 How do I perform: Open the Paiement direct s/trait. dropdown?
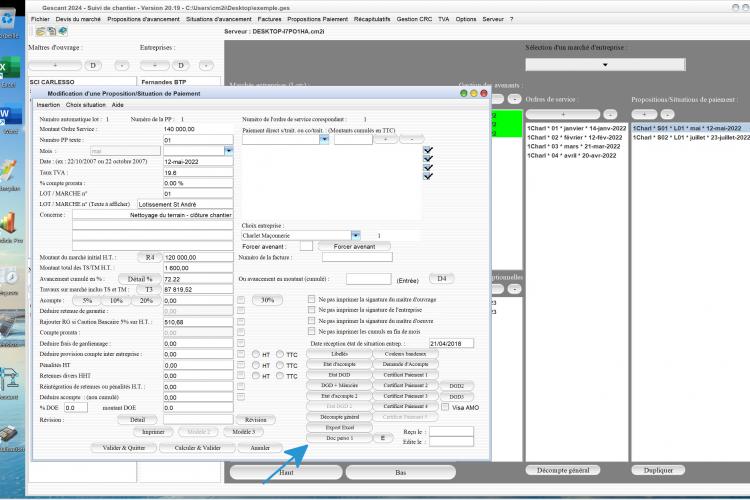[324, 139]
